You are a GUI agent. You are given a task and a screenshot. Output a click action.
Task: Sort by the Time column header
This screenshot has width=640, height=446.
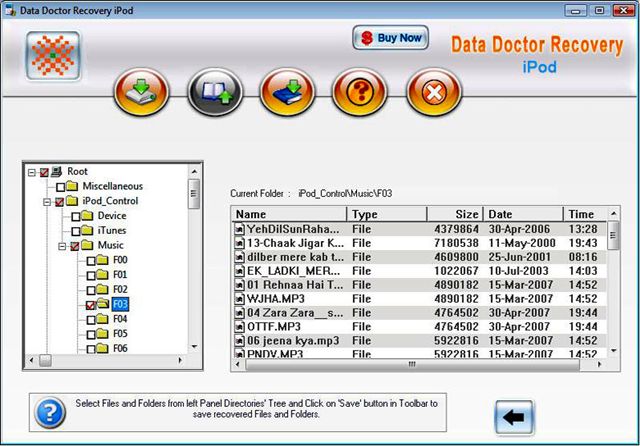pos(585,214)
